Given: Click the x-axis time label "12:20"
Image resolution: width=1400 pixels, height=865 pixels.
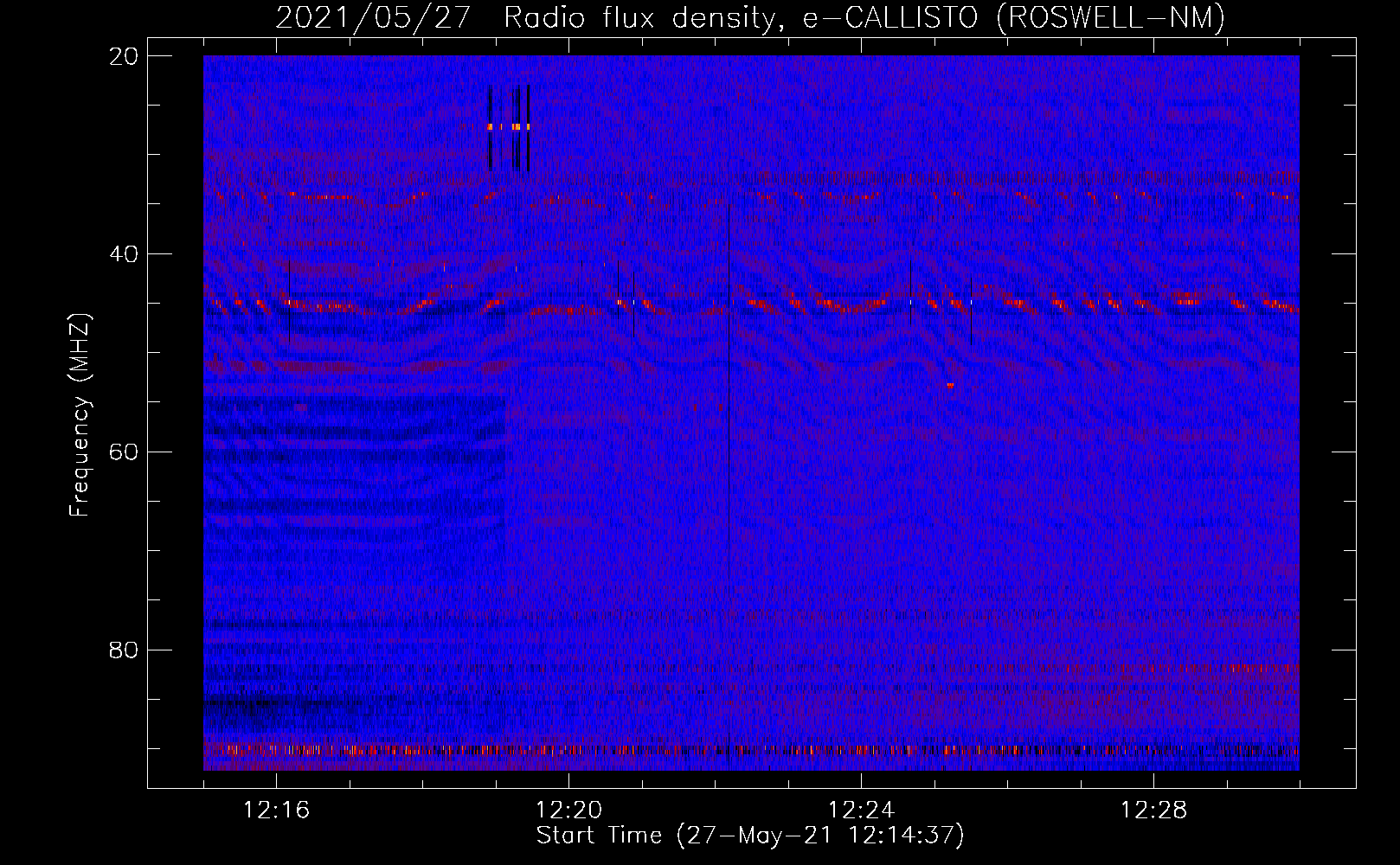Looking at the screenshot, I should (569, 811).
